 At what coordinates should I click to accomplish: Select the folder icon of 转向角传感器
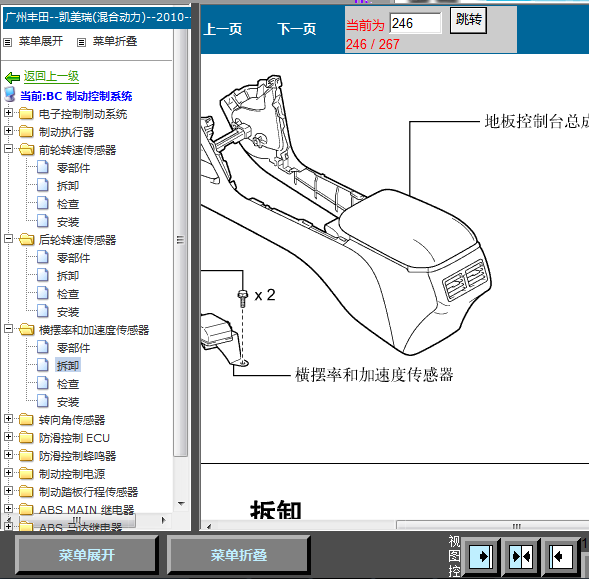tap(26, 419)
